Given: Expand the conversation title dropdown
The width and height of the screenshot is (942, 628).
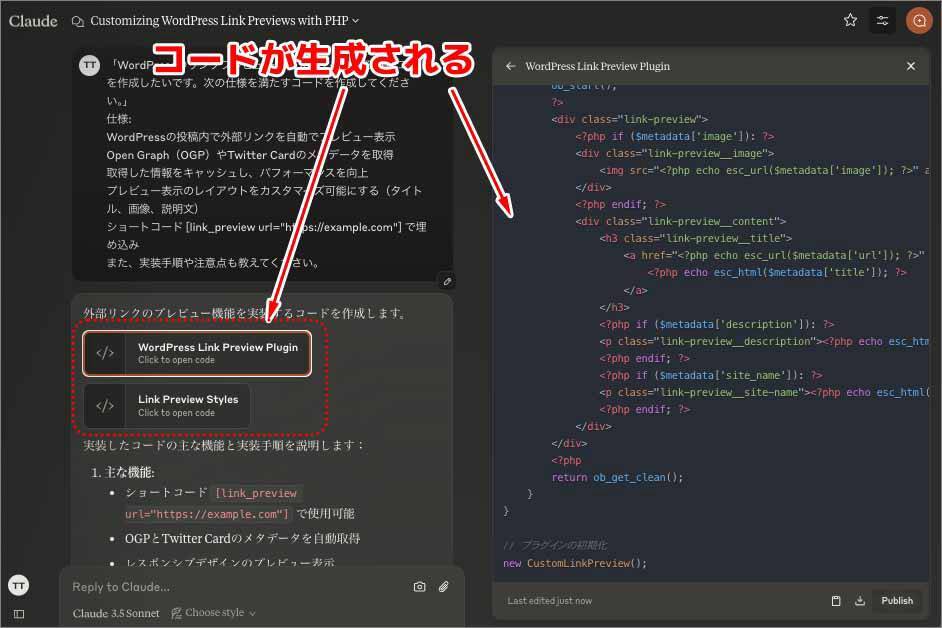Looking at the screenshot, I should 356,20.
